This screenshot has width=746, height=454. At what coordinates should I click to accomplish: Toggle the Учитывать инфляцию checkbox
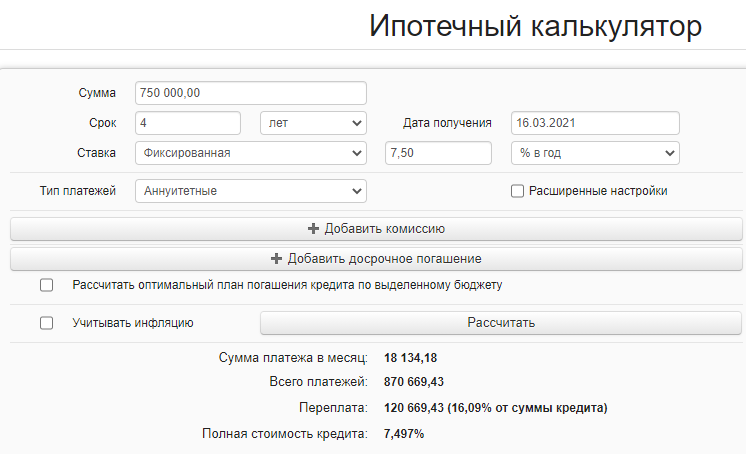[x=46, y=323]
